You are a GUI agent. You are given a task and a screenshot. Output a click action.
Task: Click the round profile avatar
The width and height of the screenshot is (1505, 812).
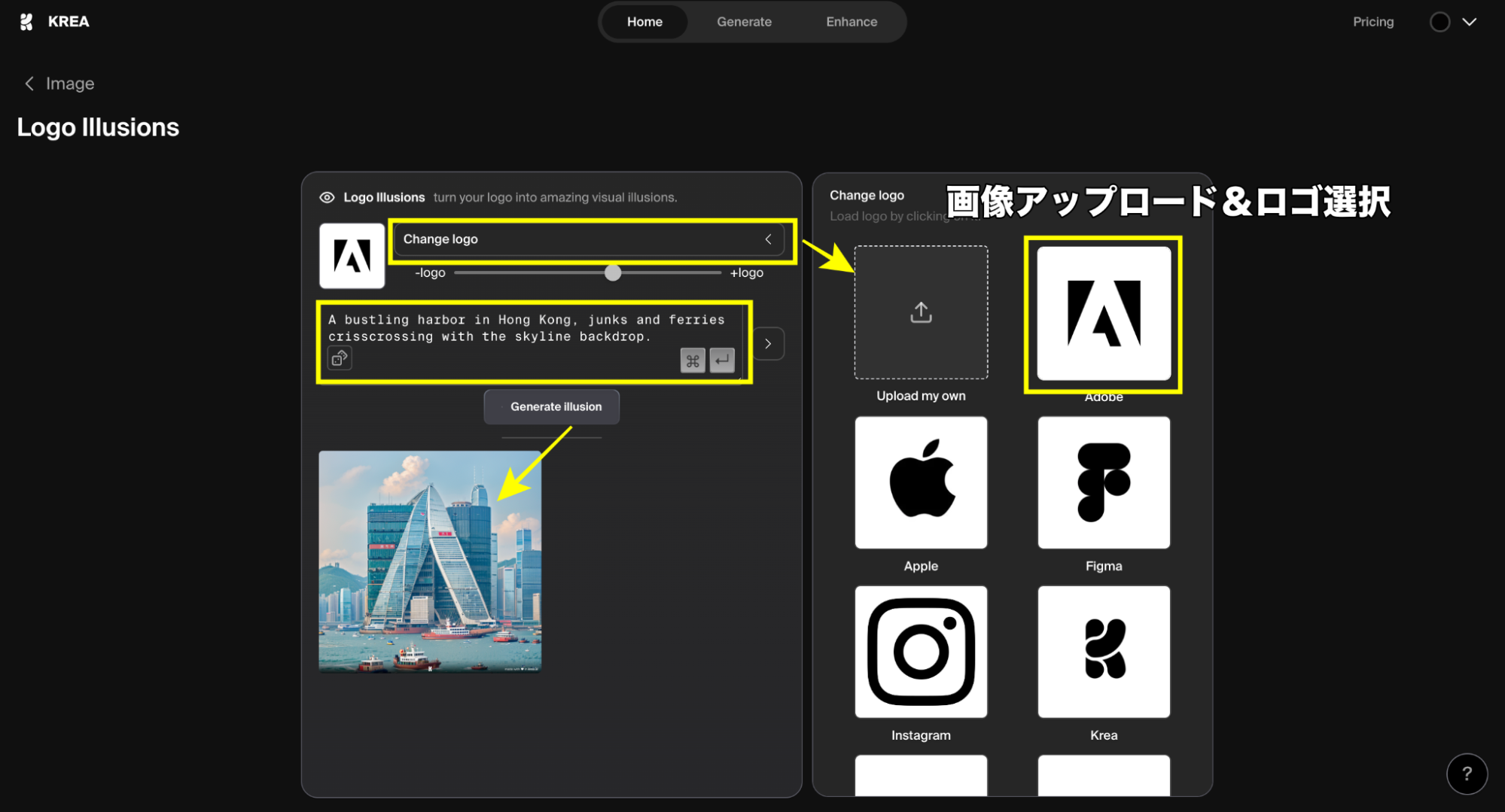tap(1439, 22)
